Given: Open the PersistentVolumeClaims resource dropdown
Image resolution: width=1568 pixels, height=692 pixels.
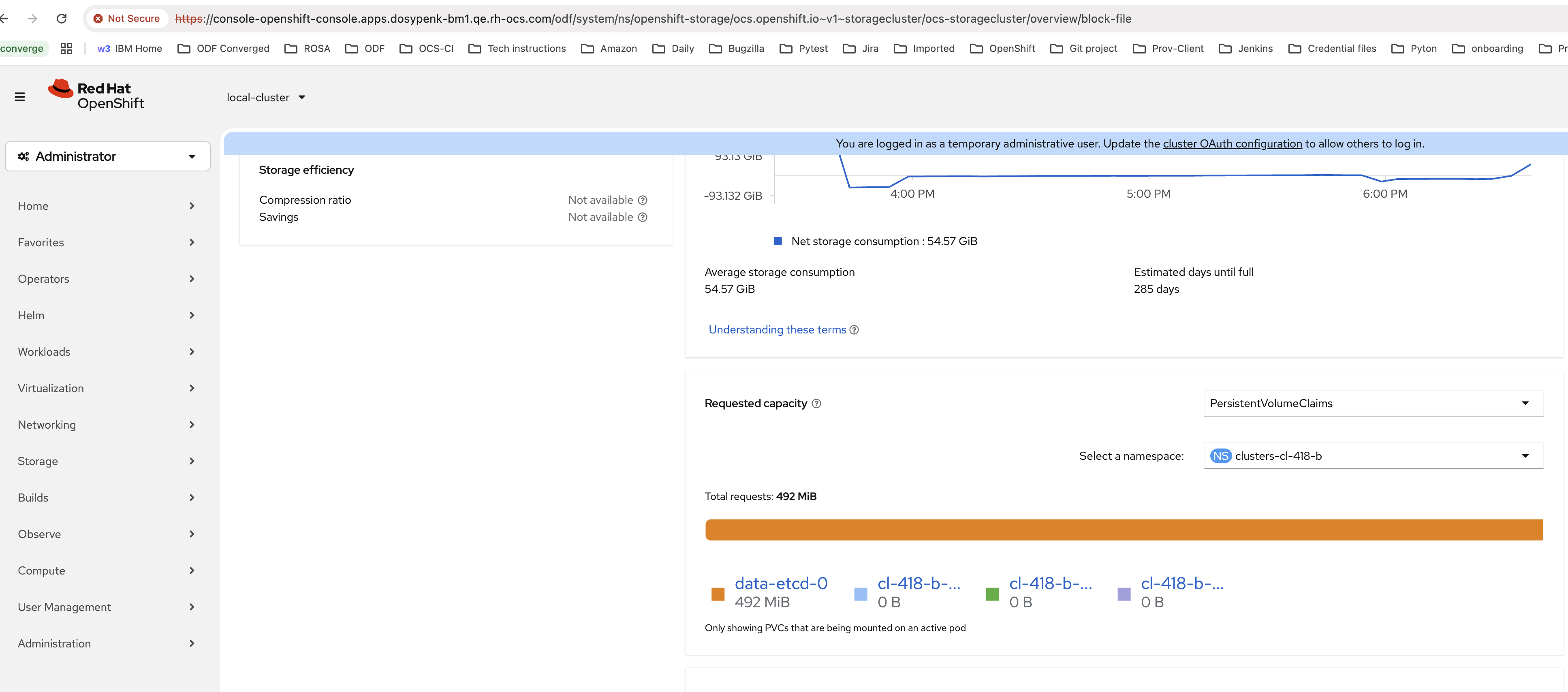Looking at the screenshot, I should tap(1373, 404).
